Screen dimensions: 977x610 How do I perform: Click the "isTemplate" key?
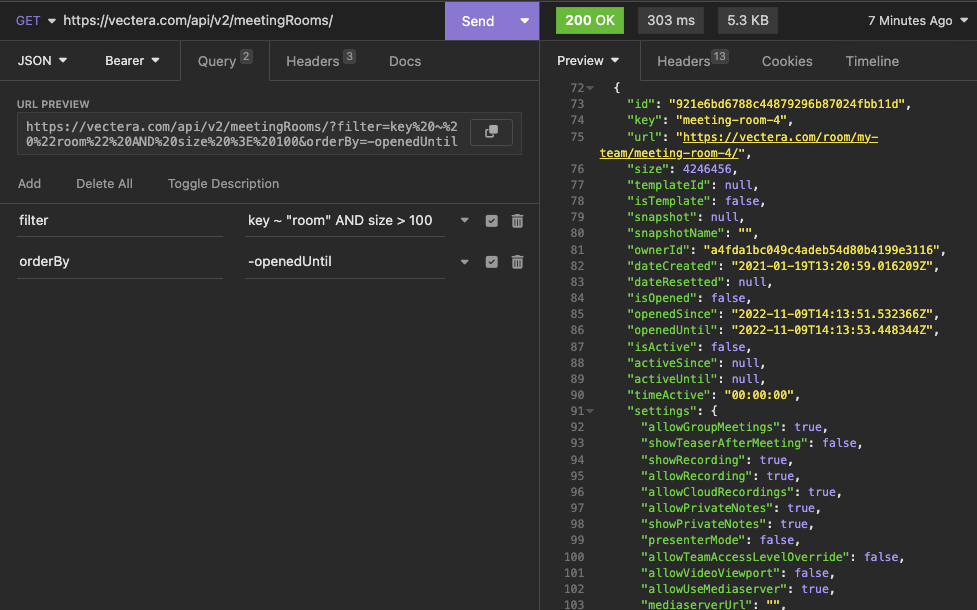669,201
